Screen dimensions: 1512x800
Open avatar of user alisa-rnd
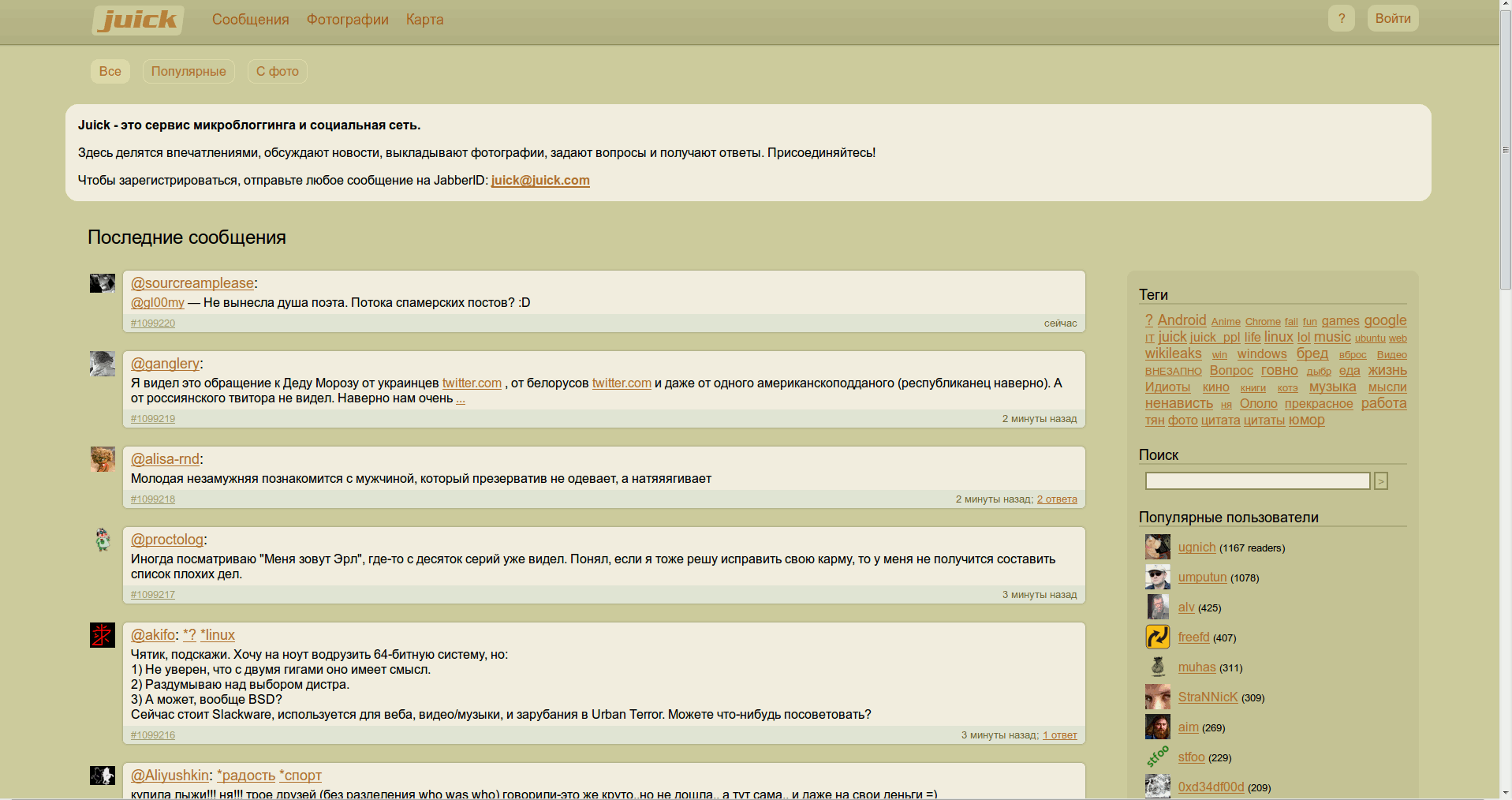pos(103,459)
